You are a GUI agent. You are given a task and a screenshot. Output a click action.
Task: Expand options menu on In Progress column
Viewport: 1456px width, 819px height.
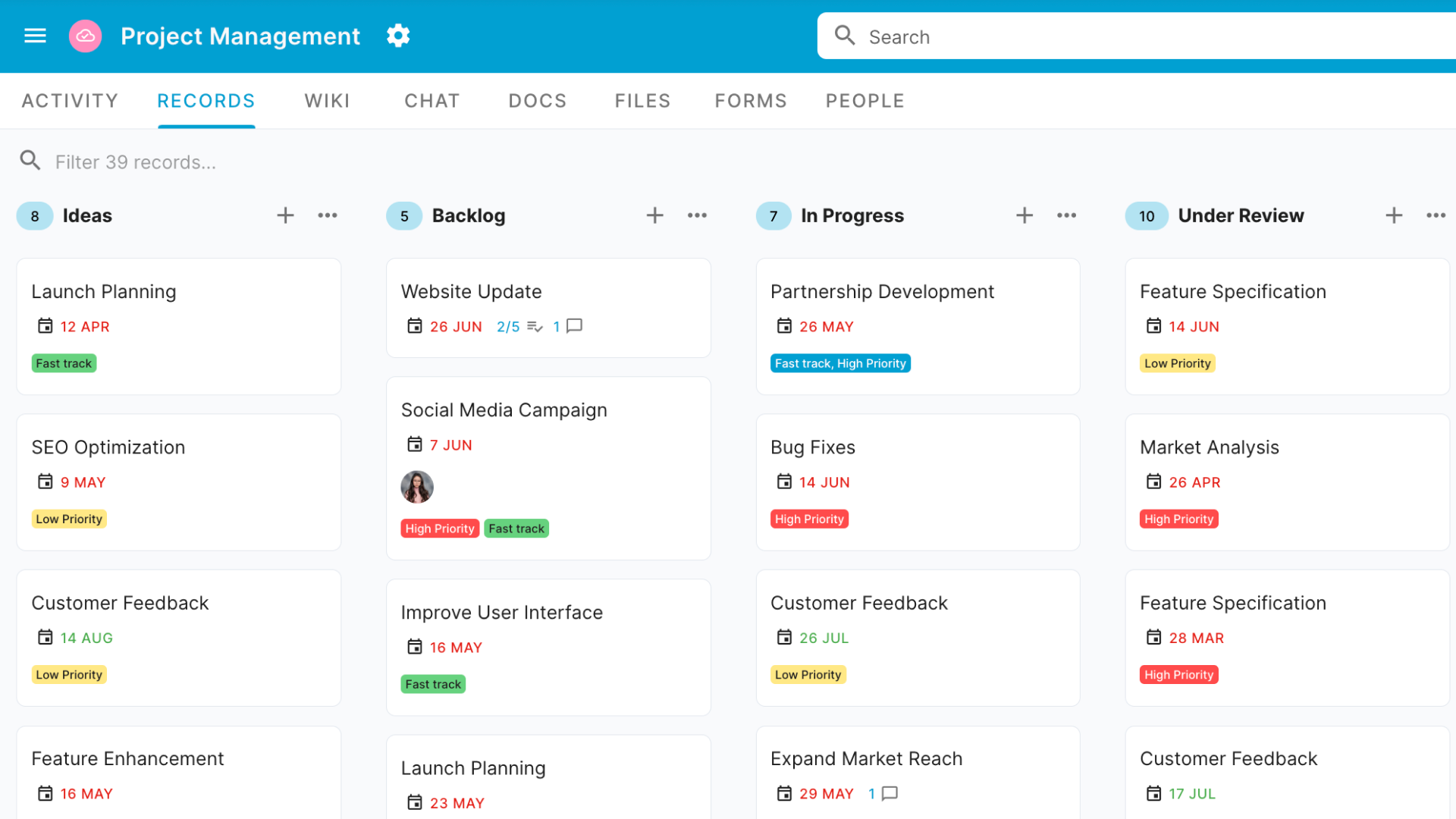[x=1066, y=215]
